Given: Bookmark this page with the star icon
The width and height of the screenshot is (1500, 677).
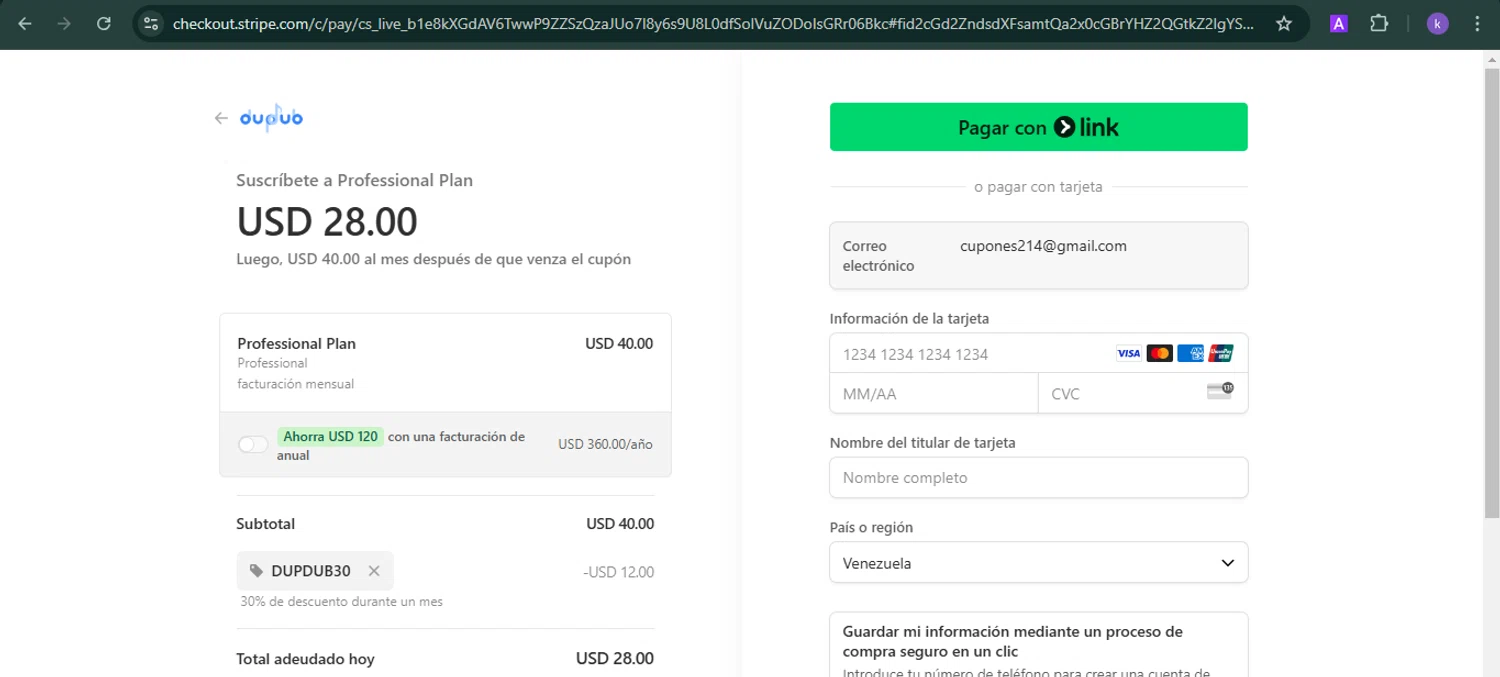Looking at the screenshot, I should [x=1284, y=23].
